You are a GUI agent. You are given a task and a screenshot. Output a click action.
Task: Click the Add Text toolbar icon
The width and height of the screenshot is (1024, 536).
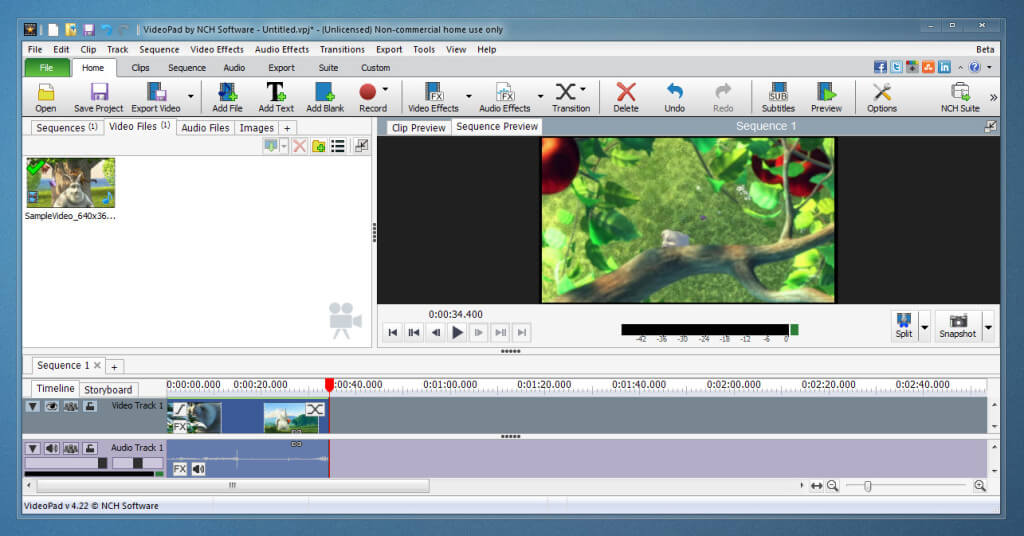click(x=276, y=93)
